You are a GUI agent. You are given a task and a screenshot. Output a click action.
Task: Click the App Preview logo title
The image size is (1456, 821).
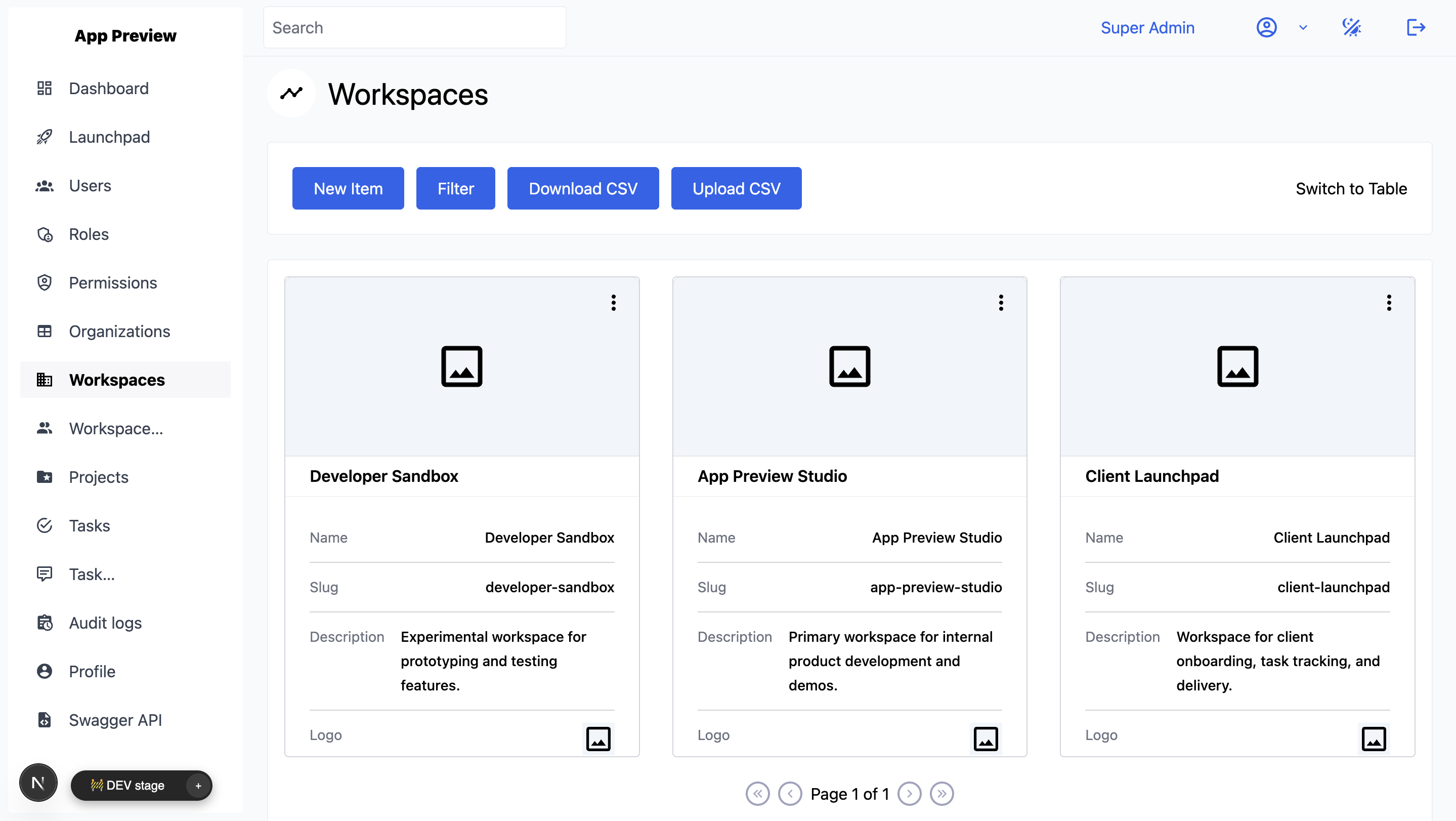coord(125,35)
